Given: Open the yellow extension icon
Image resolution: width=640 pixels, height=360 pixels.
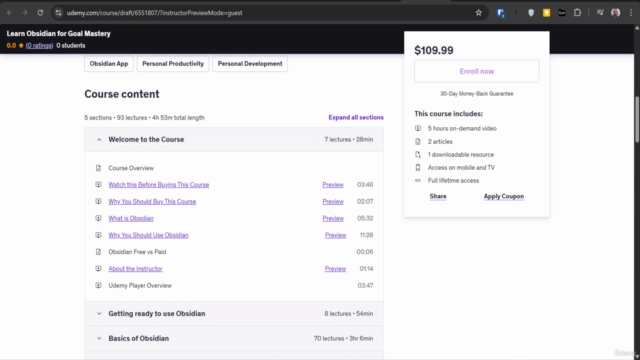Looking at the screenshot, I should click(x=546, y=13).
